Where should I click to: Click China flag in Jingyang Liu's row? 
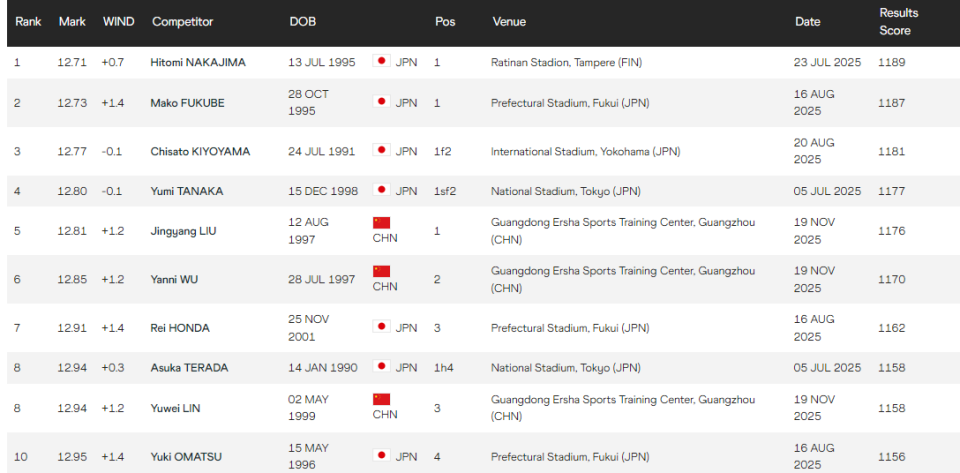tap(381, 223)
